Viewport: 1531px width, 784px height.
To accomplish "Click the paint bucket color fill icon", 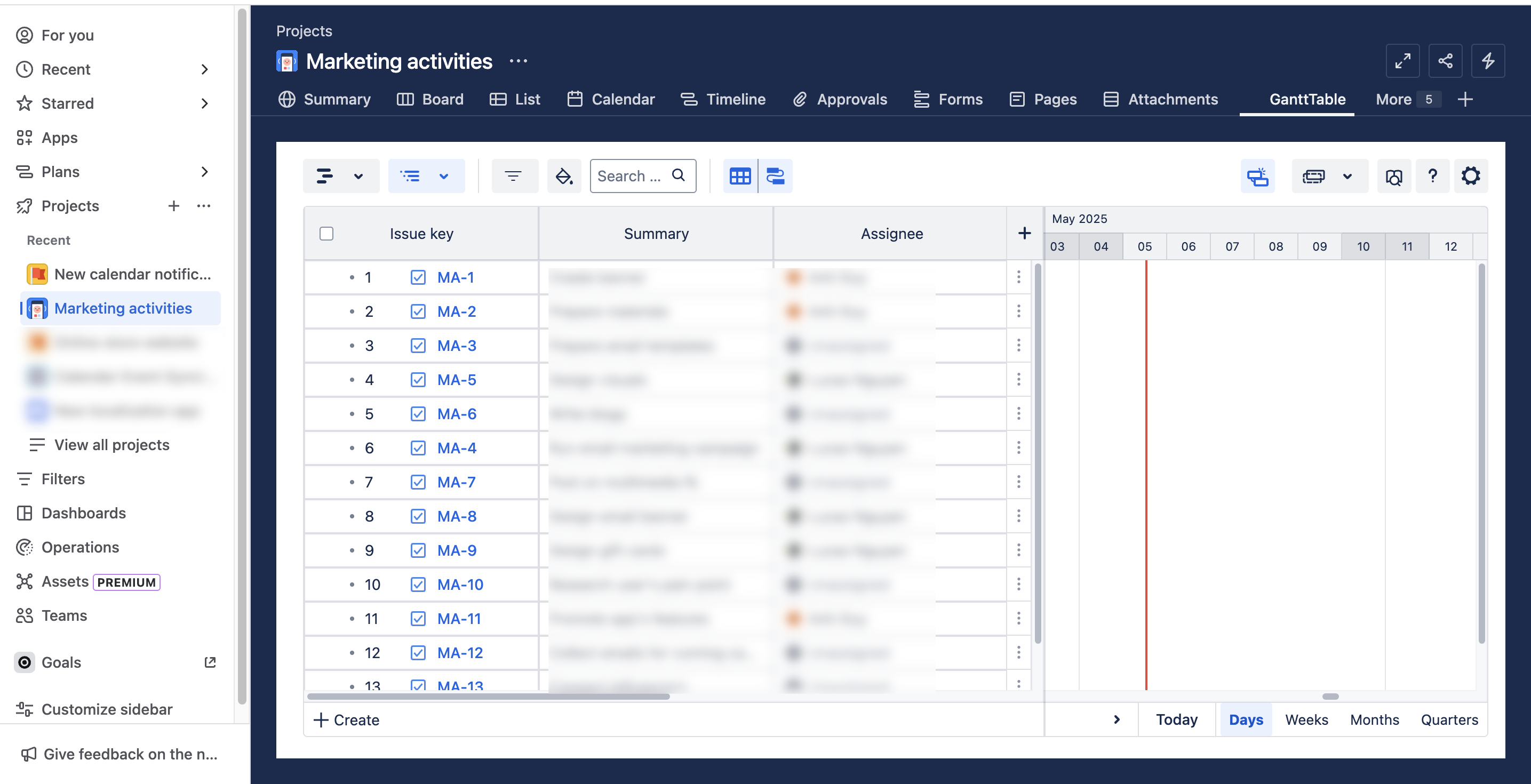I will coord(563,176).
